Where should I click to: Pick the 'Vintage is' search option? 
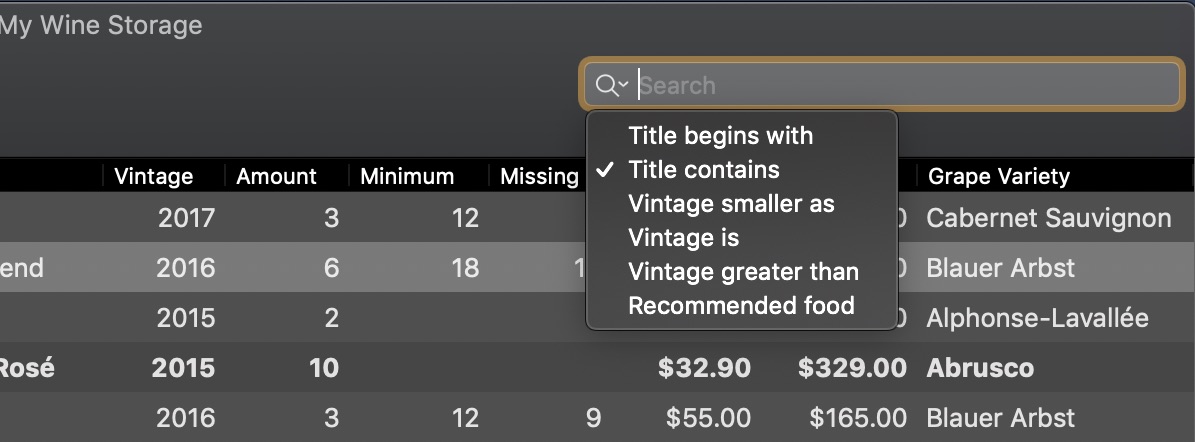pos(684,238)
